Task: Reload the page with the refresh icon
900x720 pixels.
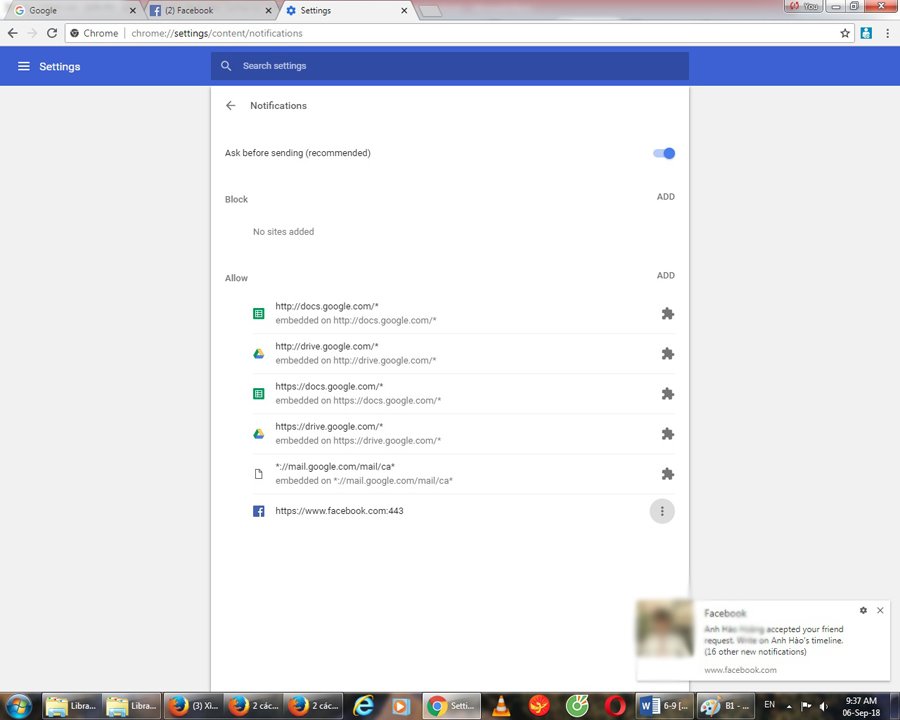Action: pos(52,33)
